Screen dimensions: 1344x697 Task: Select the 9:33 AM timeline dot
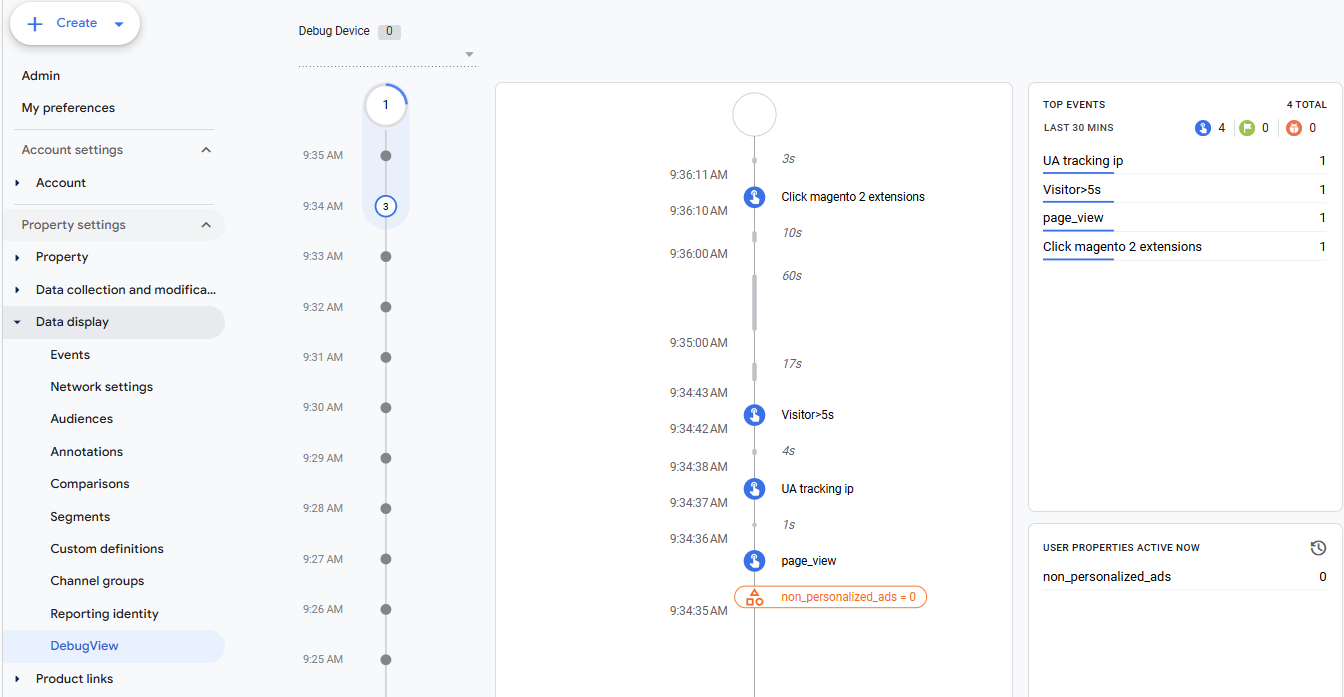pos(386,257)
